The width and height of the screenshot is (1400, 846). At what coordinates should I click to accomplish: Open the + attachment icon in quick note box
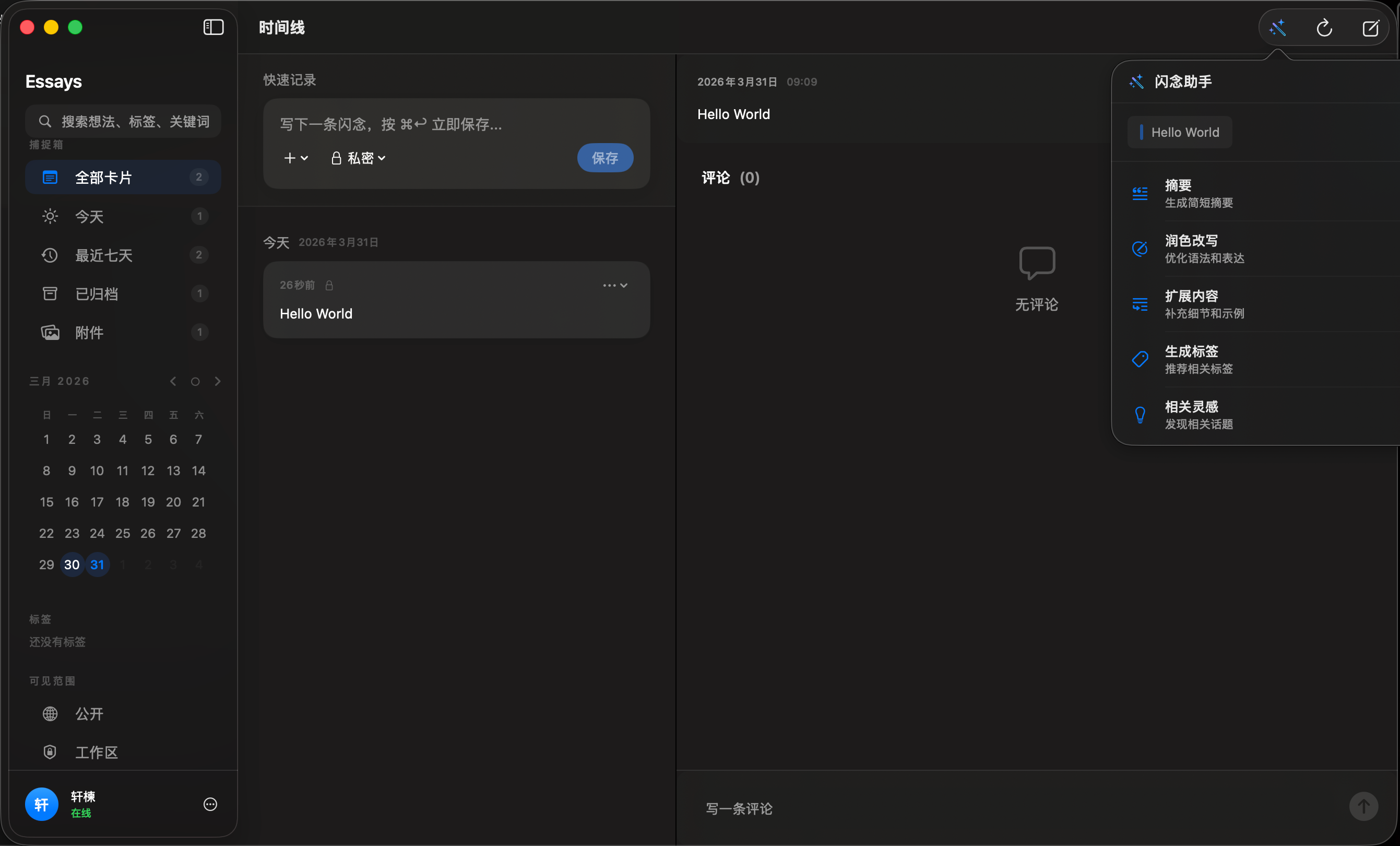290,158
